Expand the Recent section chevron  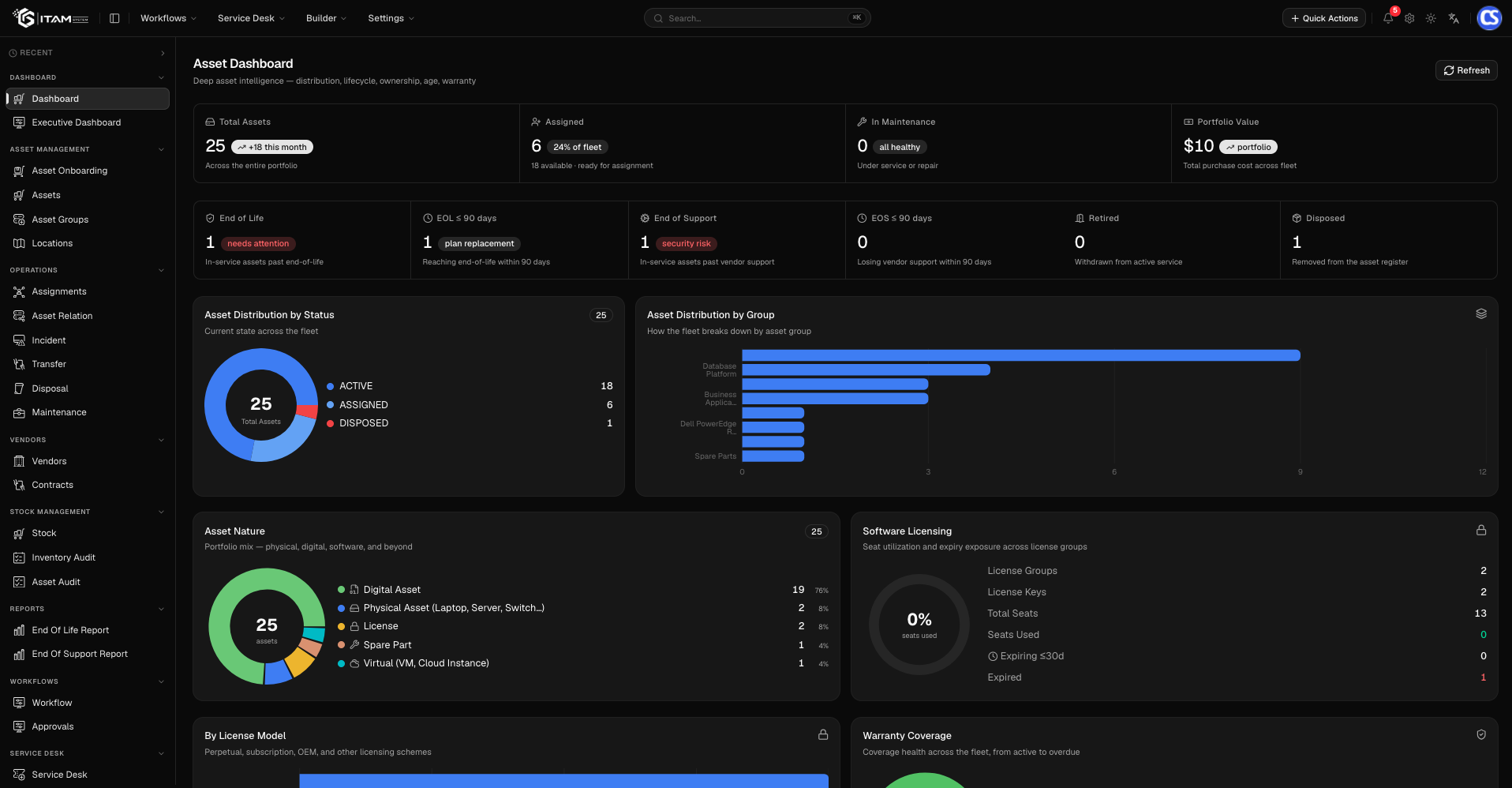pyautogui.click(x=163, y=53)
